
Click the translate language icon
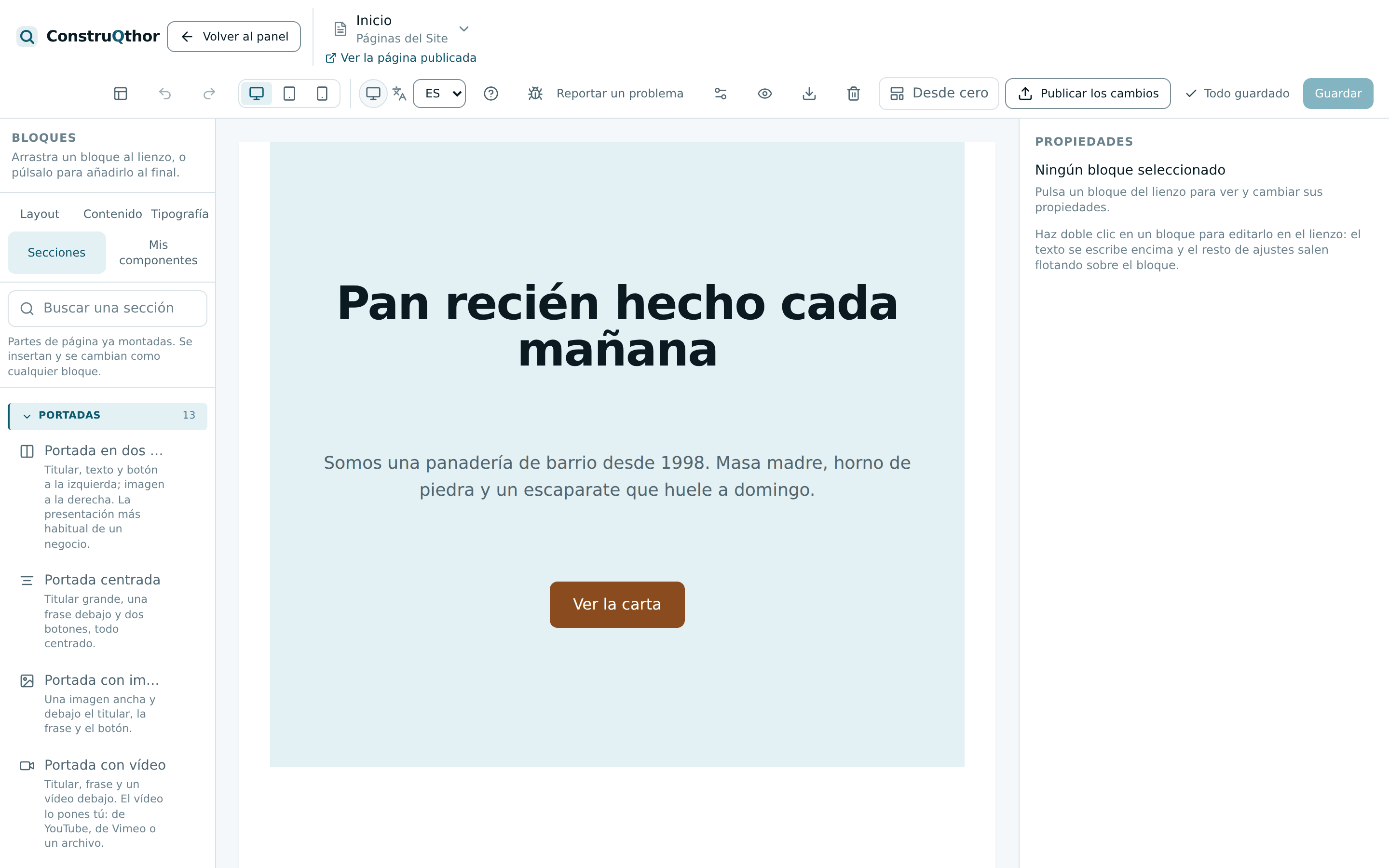[399, 94]
